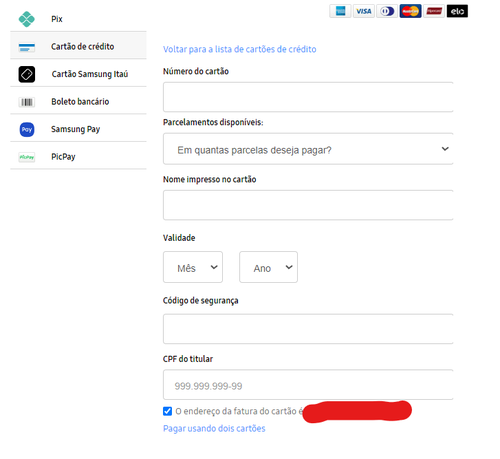Click the Elo card logo
The image size is (500, 459).
point(457,11)
